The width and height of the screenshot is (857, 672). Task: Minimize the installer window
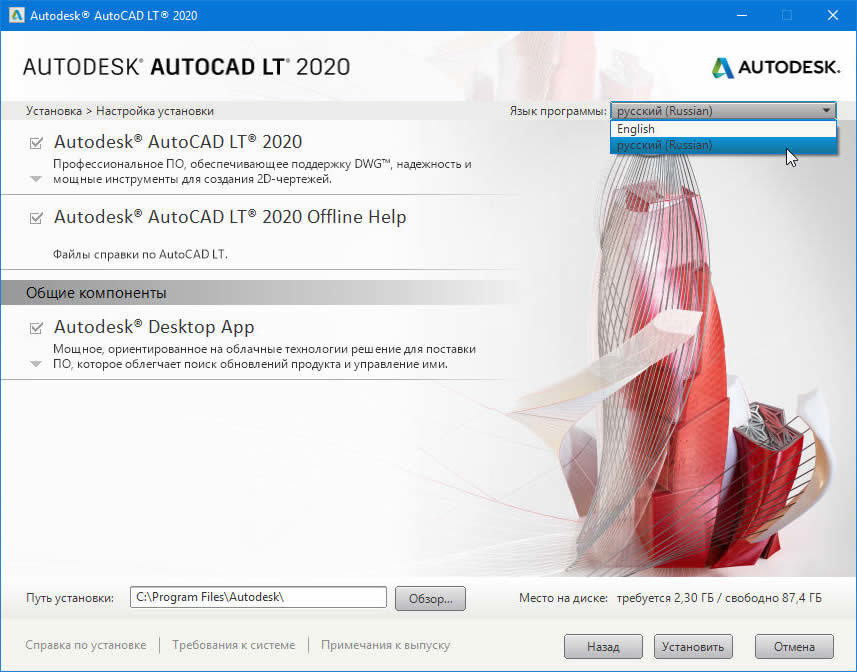(742, 15)
